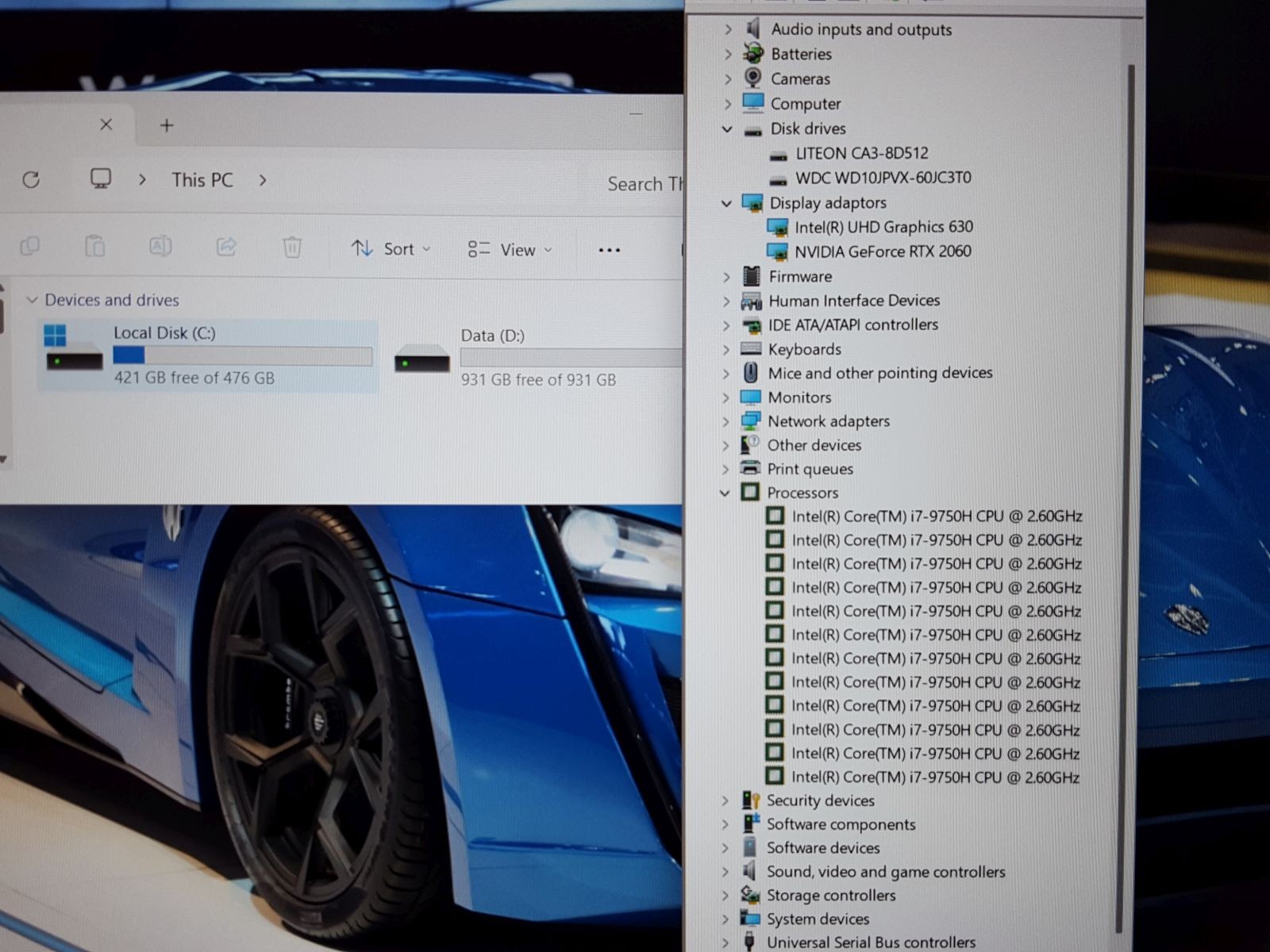Click the Security devices key icon

(x=750, y=800)
